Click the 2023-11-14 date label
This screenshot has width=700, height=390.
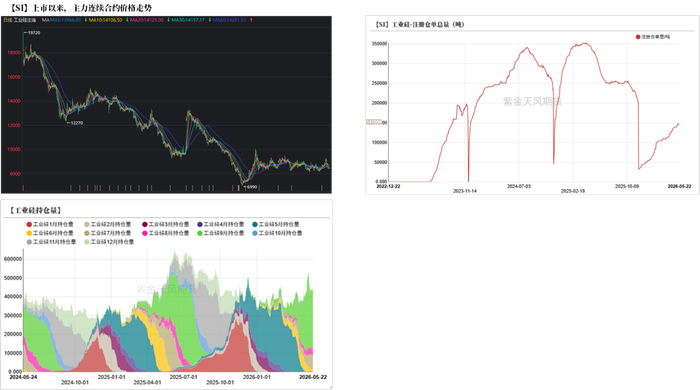(465, 191)
